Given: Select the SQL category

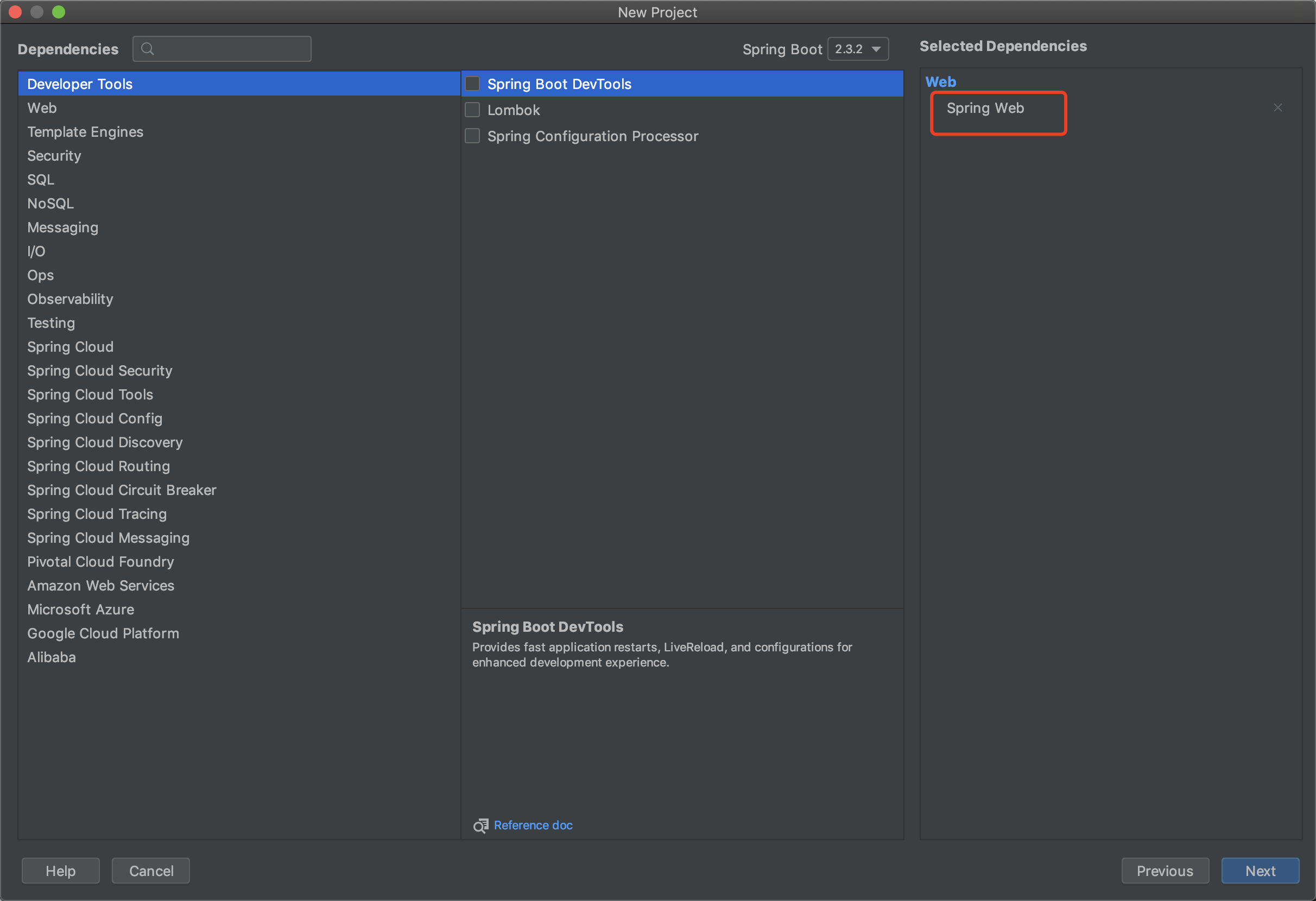Looking at the screenshot, I should pos(239,180).
